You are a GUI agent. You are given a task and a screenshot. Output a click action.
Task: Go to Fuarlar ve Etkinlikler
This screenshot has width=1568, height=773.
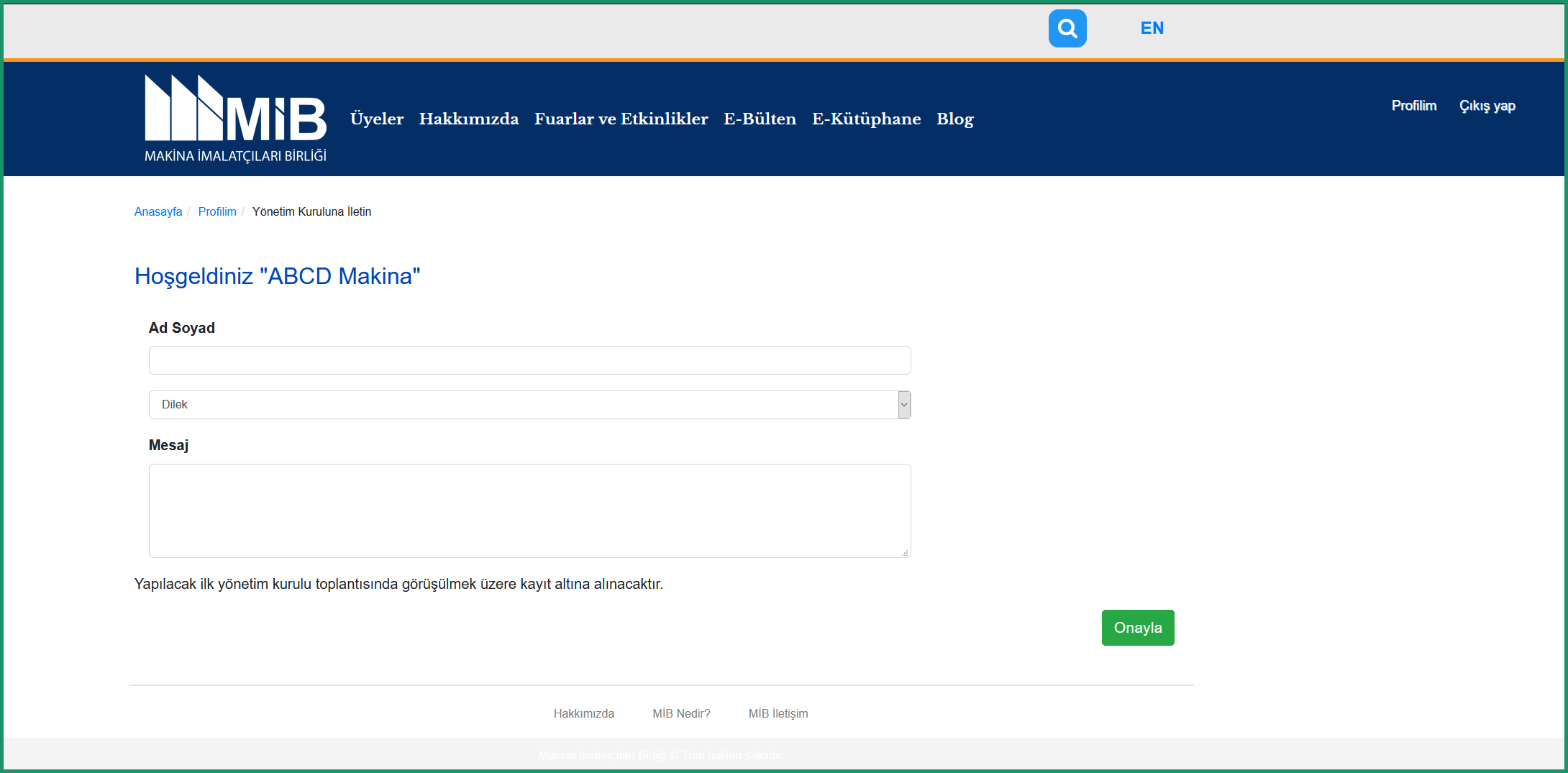click(621, 119)
